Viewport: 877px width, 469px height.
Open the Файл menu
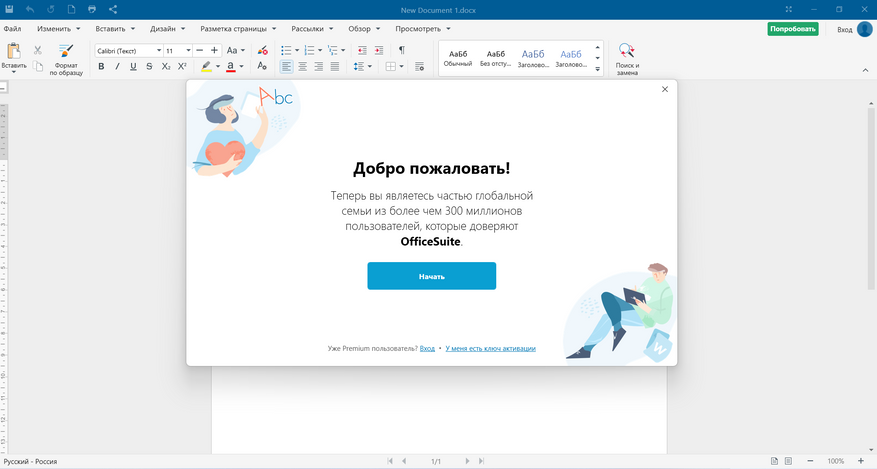pyautogui.click(x=12, y=29)
